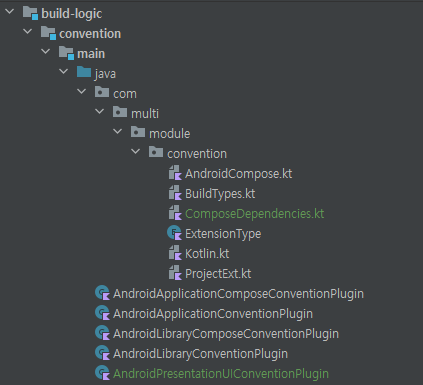Collapse the com package chevron
This screenshot has height=385, width=423.
tap(82, 91)
